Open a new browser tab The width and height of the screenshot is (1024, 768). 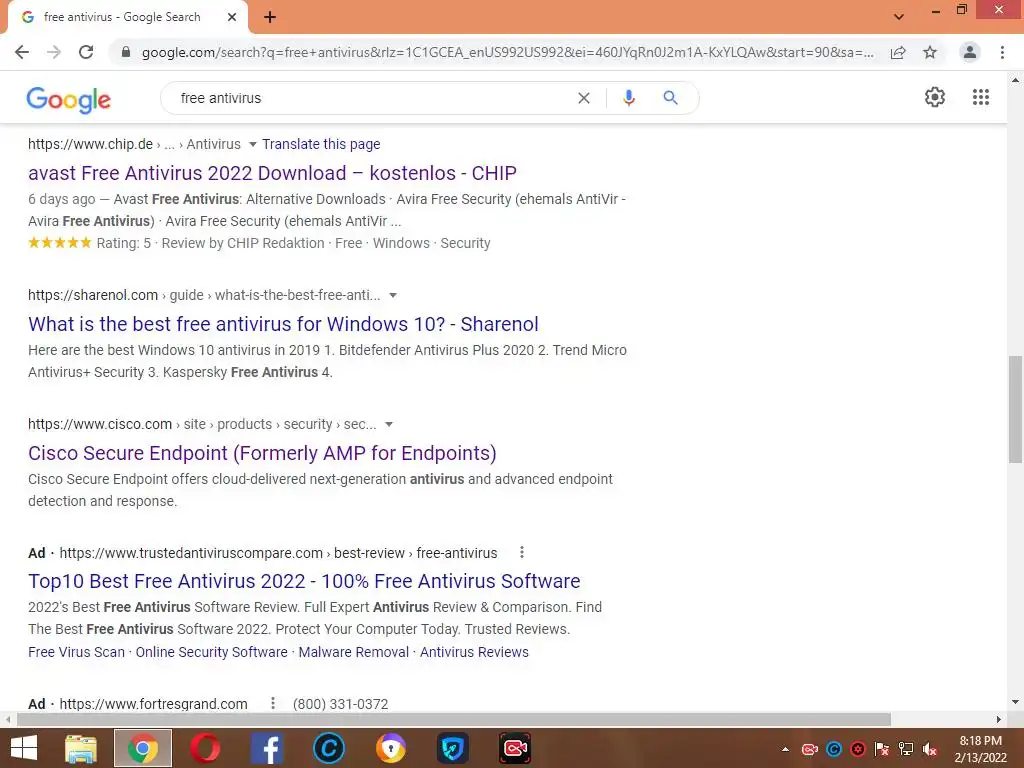coord(270,17)
